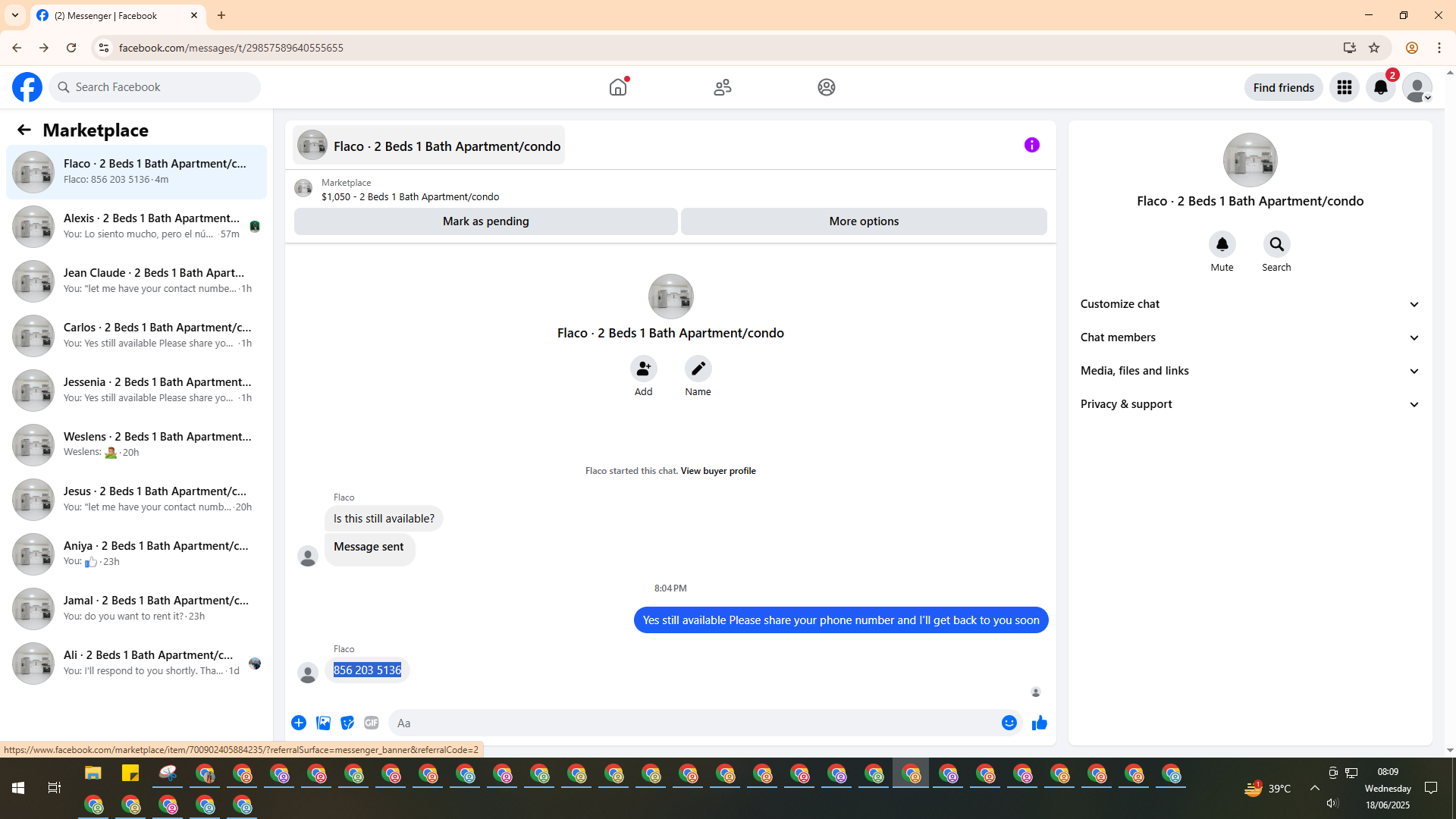Open File Explorer from the taskbar
The width and height of the screenshot is (1456, 819).
[93, 774]
